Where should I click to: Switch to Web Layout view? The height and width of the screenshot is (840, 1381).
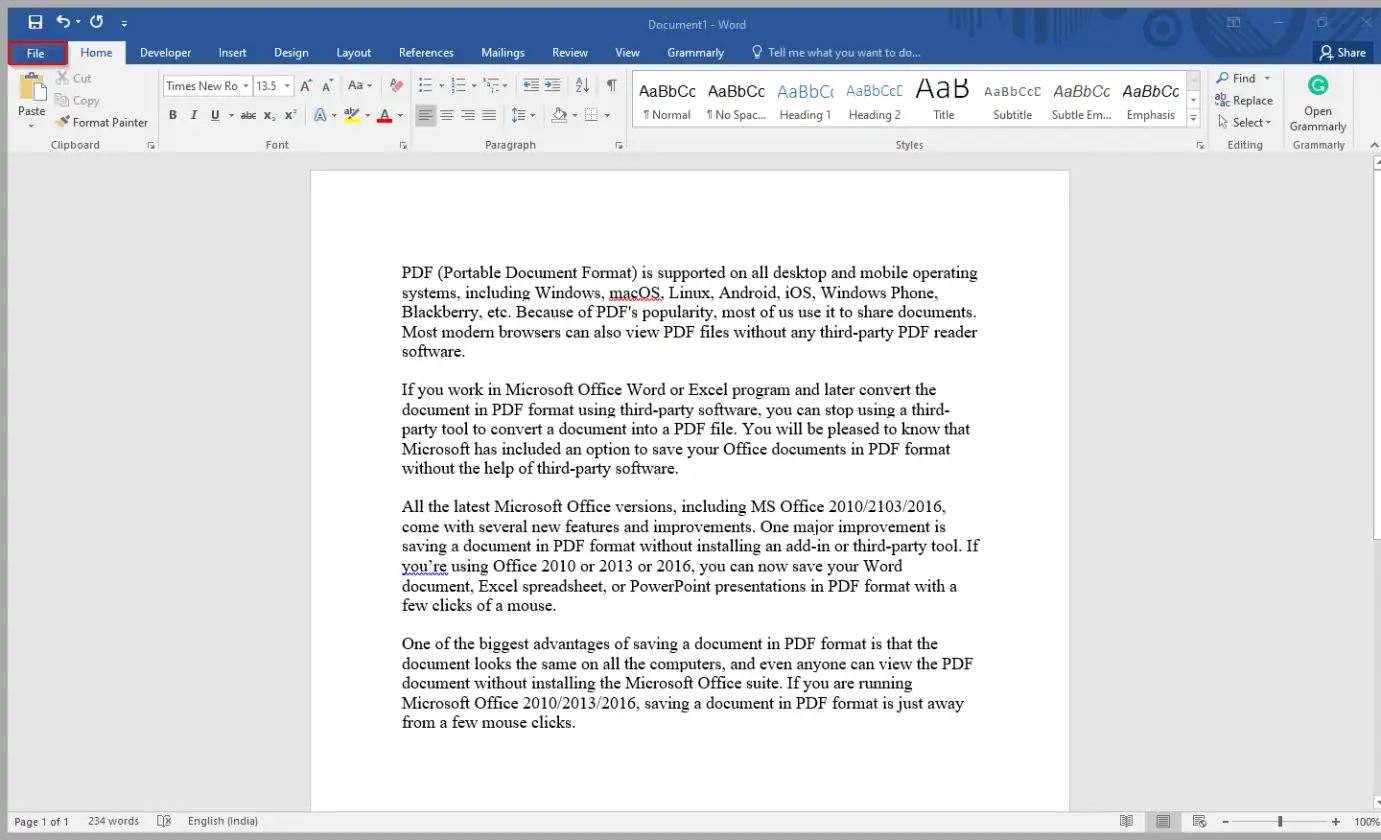(x=1199, y=821)
